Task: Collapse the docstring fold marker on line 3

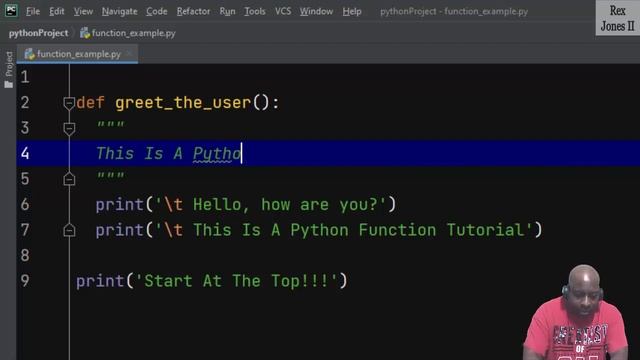Action: tap(69, 129)
